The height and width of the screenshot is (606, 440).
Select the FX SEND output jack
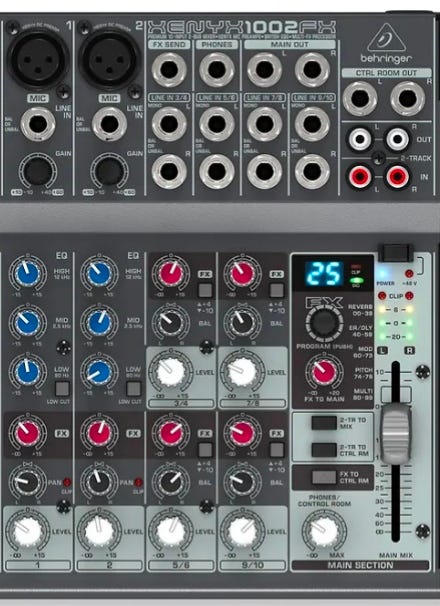tap(169, 70)
